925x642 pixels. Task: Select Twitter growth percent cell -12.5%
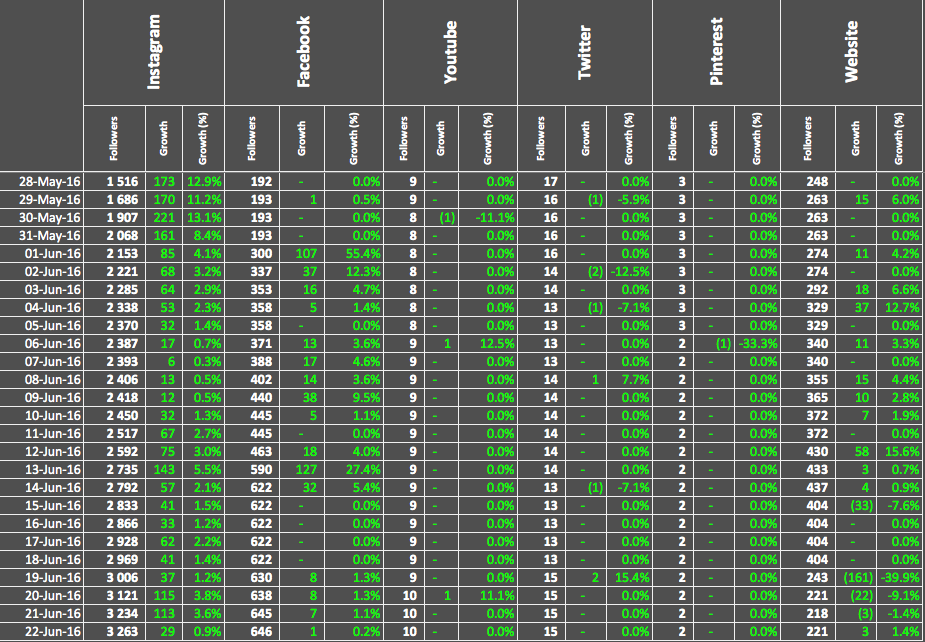pyautogui.click(x=629, y=271)
